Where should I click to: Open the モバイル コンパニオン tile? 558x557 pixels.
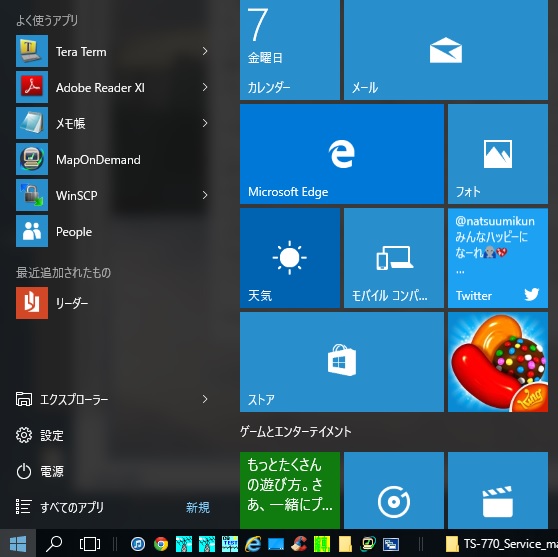[394, 258]
